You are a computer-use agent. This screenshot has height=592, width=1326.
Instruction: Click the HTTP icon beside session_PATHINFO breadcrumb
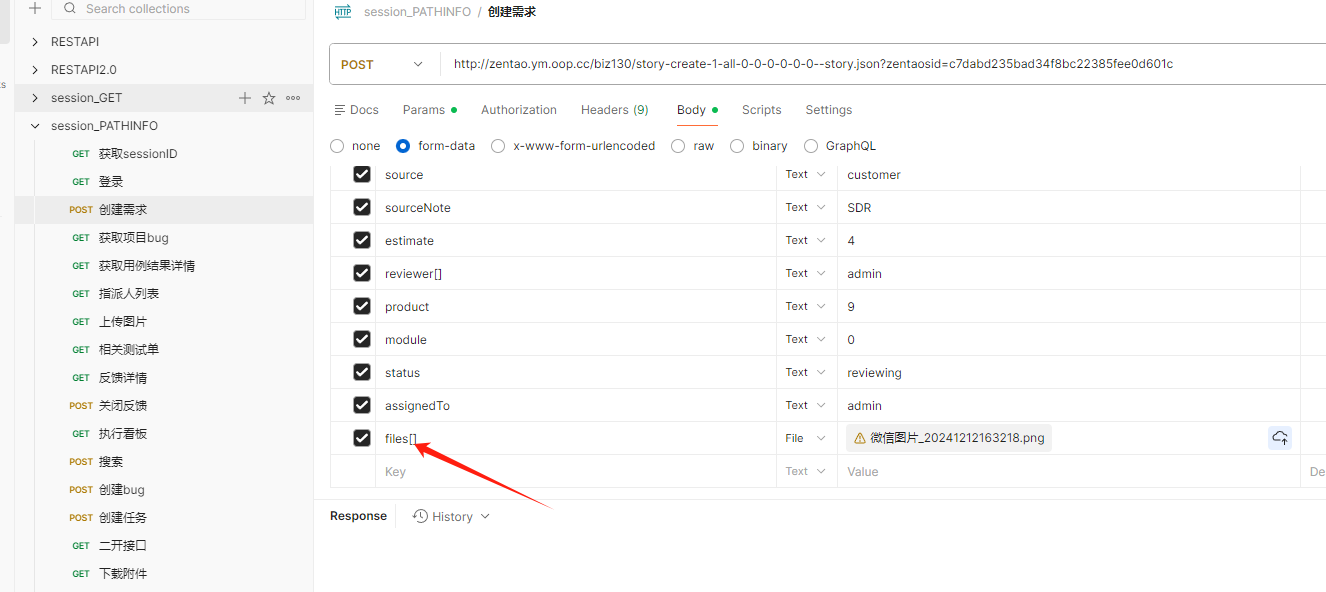343,12
